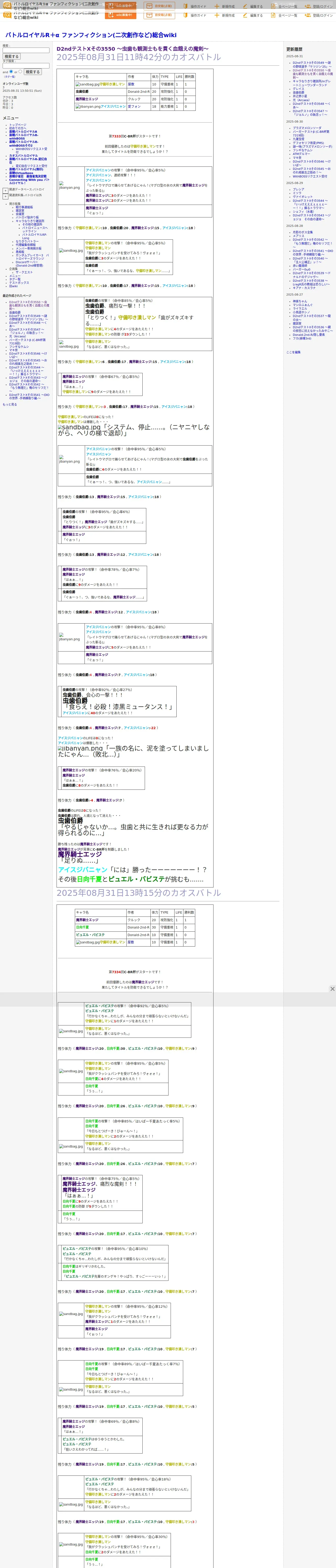
Task: Open メアリス in 更新履歴
Action: (298, 236)
